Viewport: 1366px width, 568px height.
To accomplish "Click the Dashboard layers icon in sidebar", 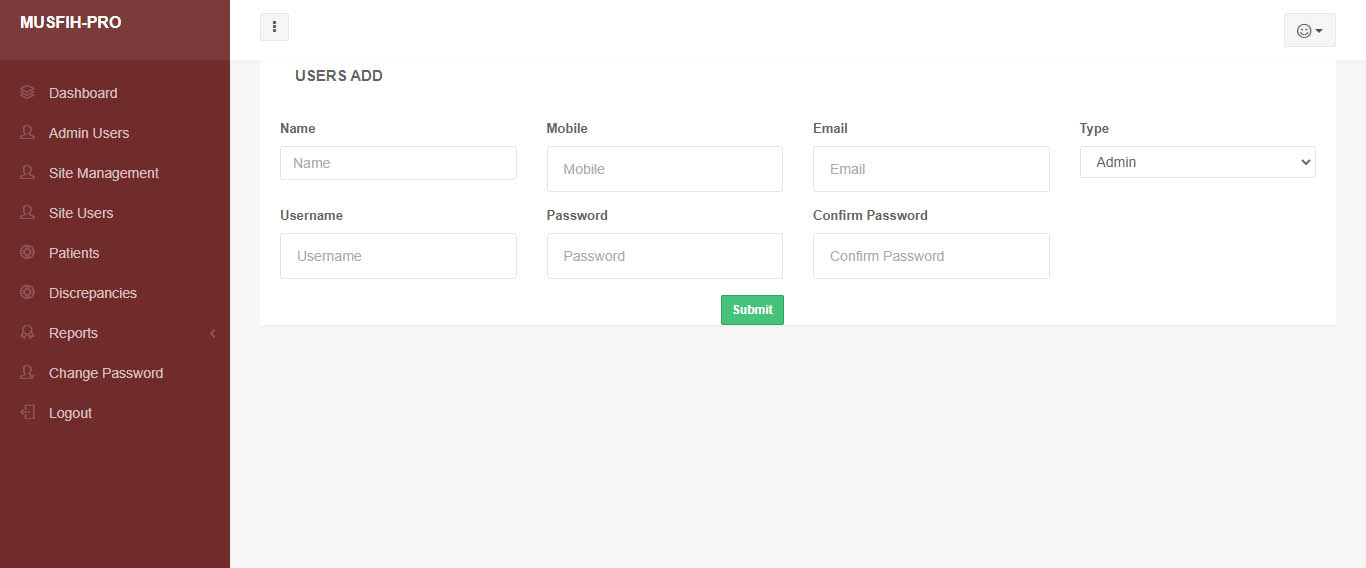I will point(27,92).
